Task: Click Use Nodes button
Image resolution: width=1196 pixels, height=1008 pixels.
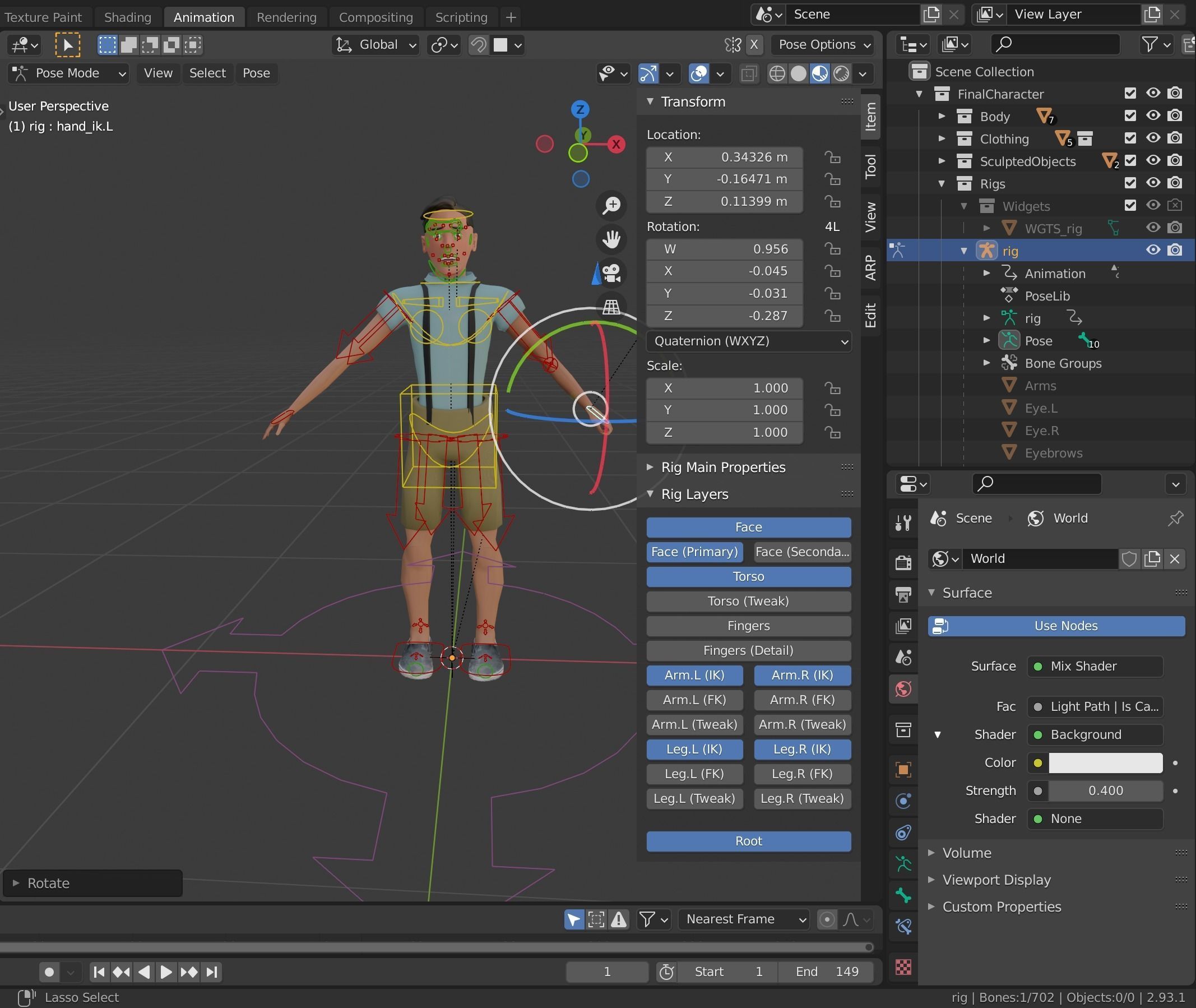Action: click(x=1056, y=626)
